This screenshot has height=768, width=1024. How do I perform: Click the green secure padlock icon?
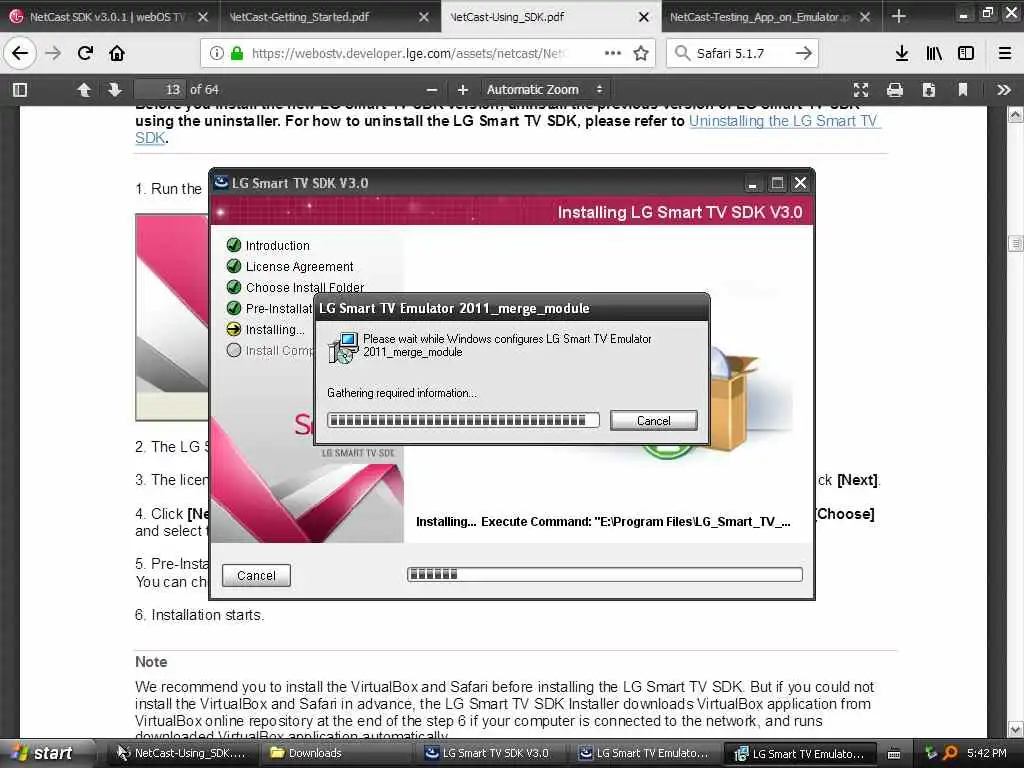(x=236, y=54)
